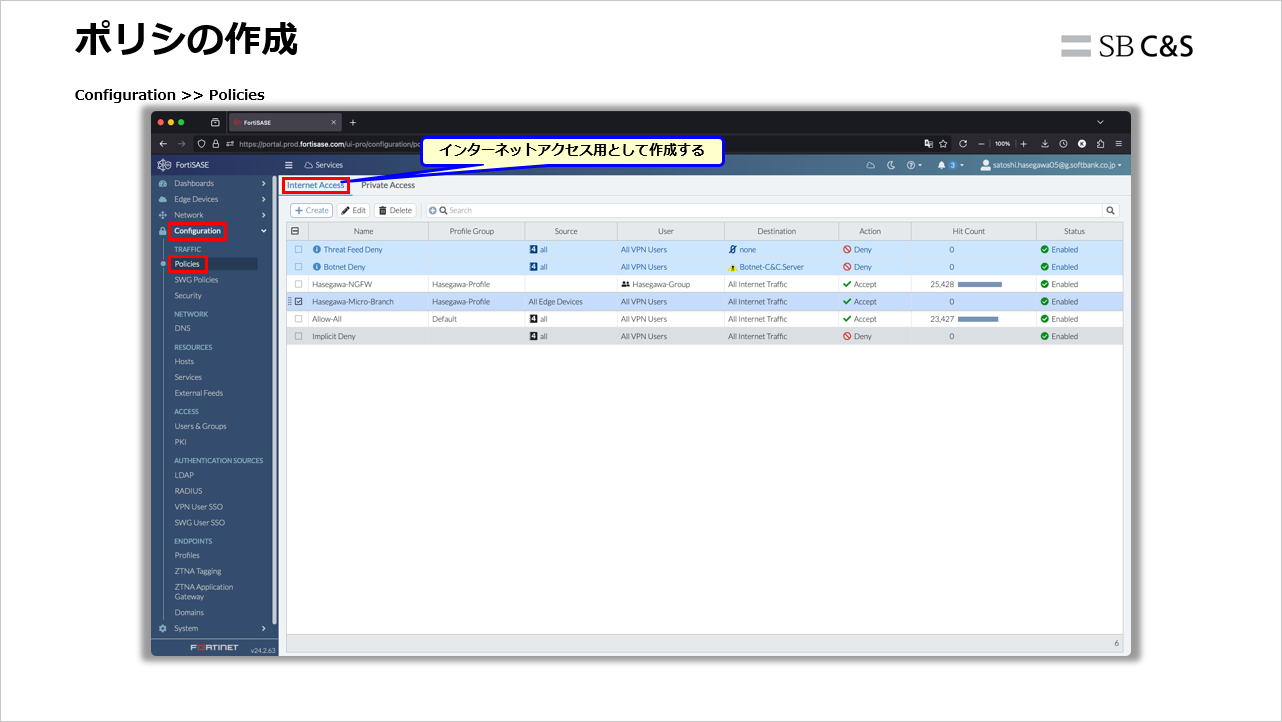
Task: Click the browser zoom out minus
Action: tap(982, 144)
